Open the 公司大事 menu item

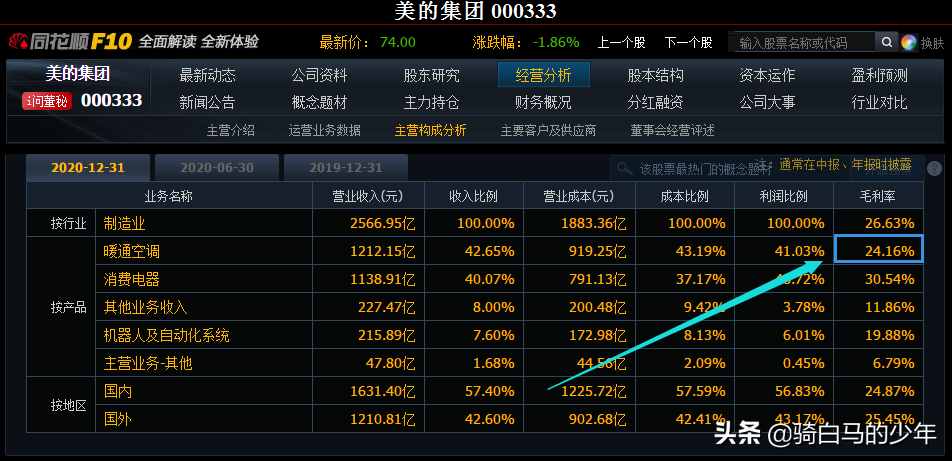[x=767, y=102]
